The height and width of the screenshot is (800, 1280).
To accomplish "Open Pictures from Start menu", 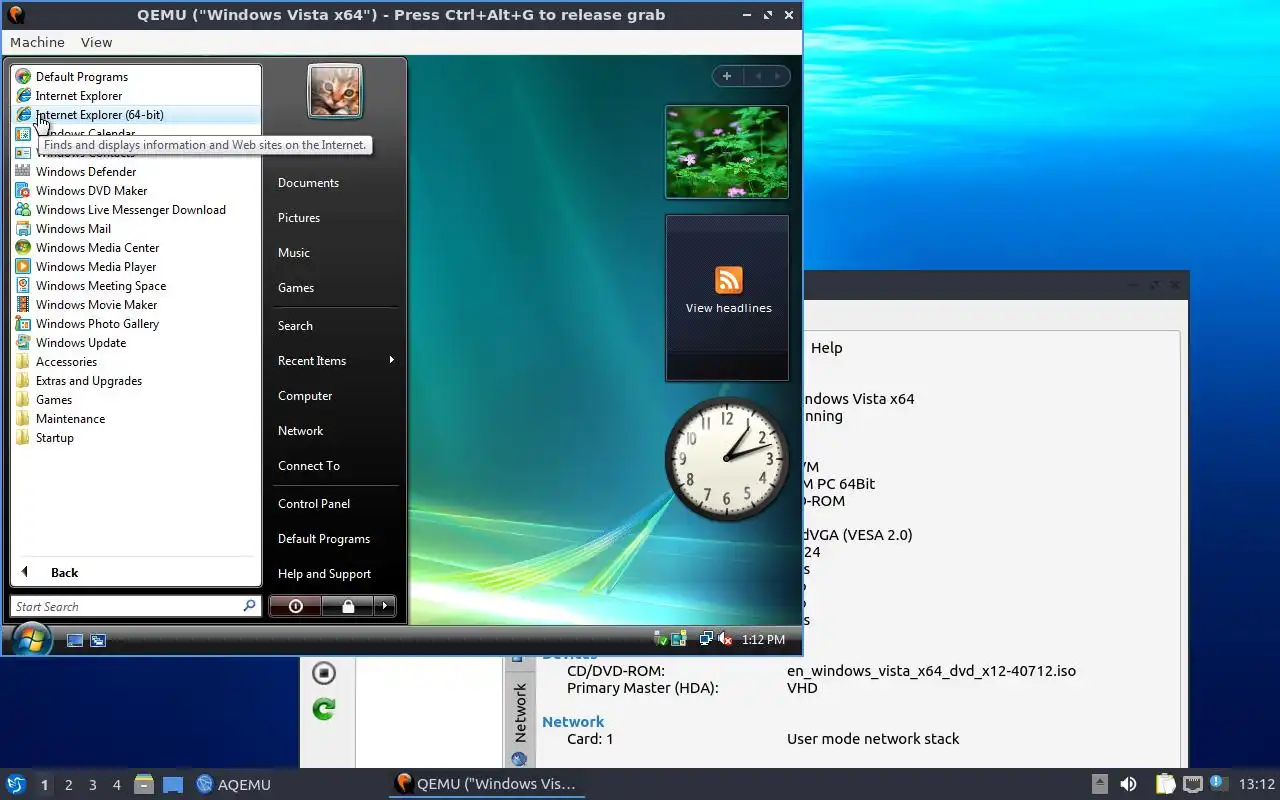I will point(299,218).
